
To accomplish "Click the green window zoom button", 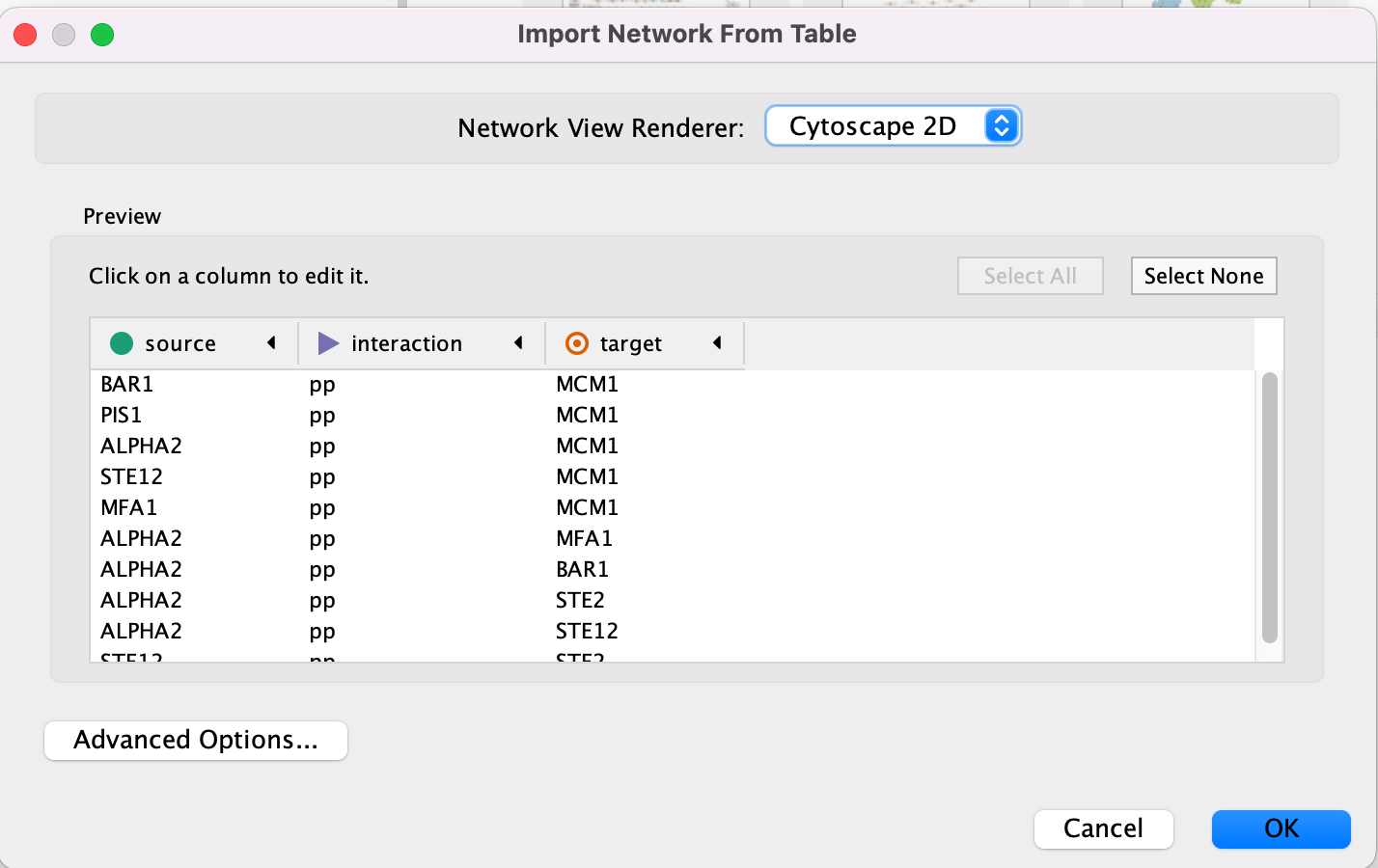I will (x=102, y=35).
